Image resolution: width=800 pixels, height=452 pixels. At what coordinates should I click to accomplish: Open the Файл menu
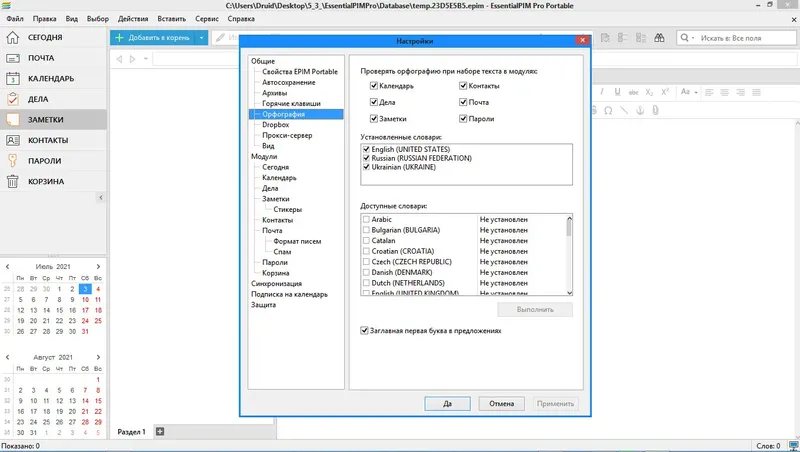15,19
